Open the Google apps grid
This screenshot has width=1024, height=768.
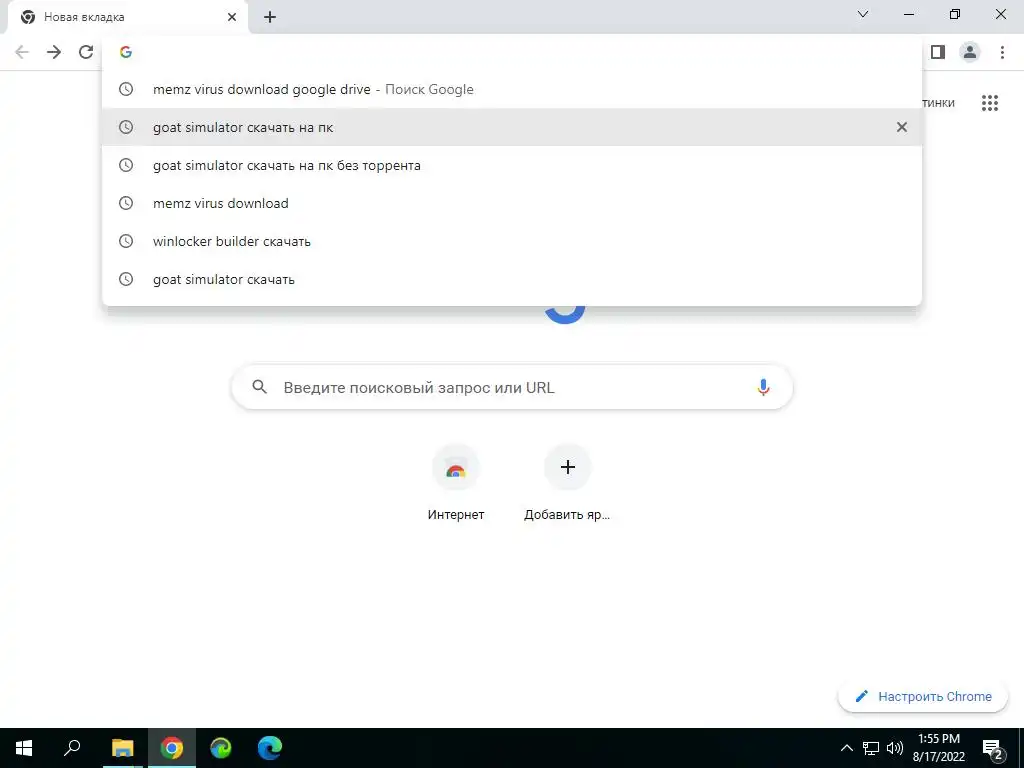[x=989, y=103]
